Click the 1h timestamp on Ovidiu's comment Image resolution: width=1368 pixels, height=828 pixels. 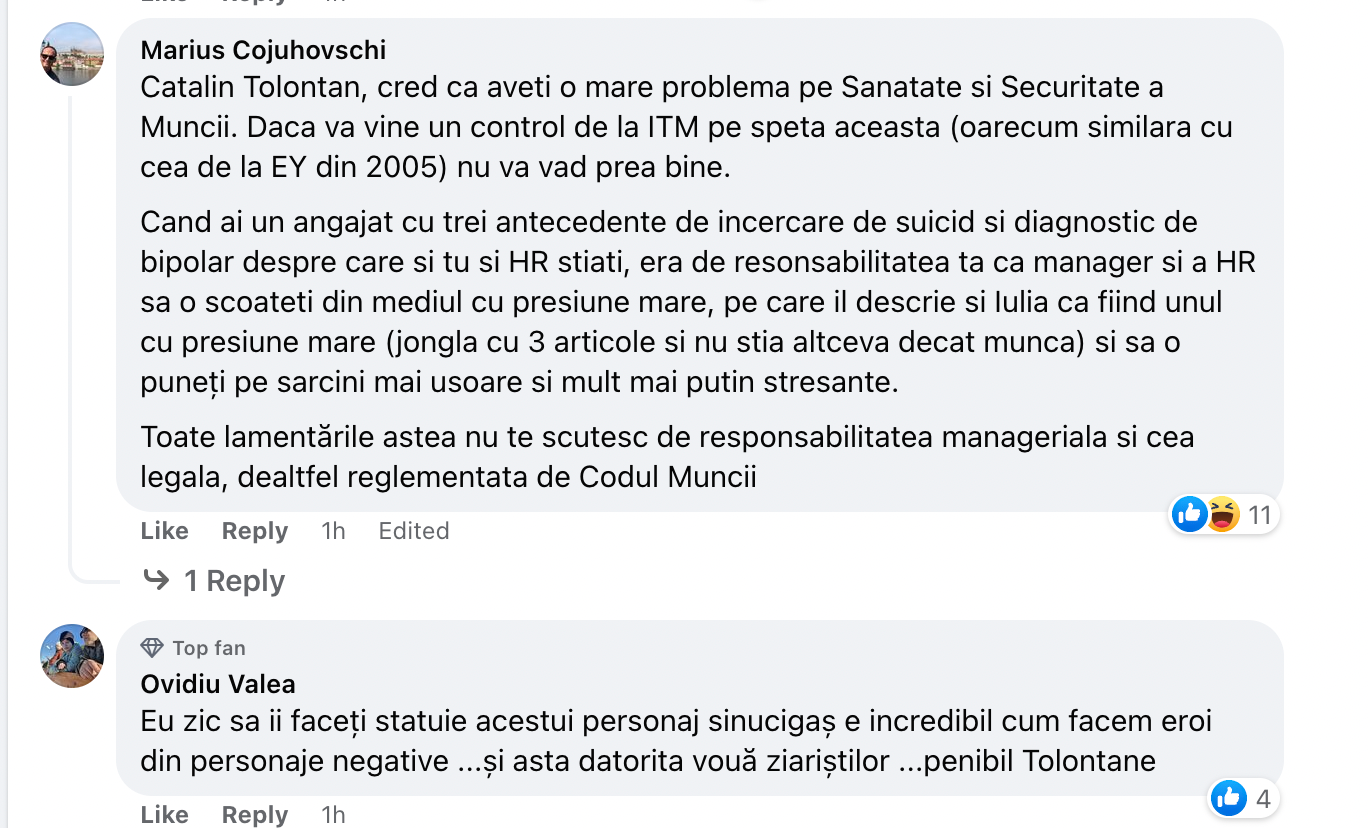click(333, 815)
